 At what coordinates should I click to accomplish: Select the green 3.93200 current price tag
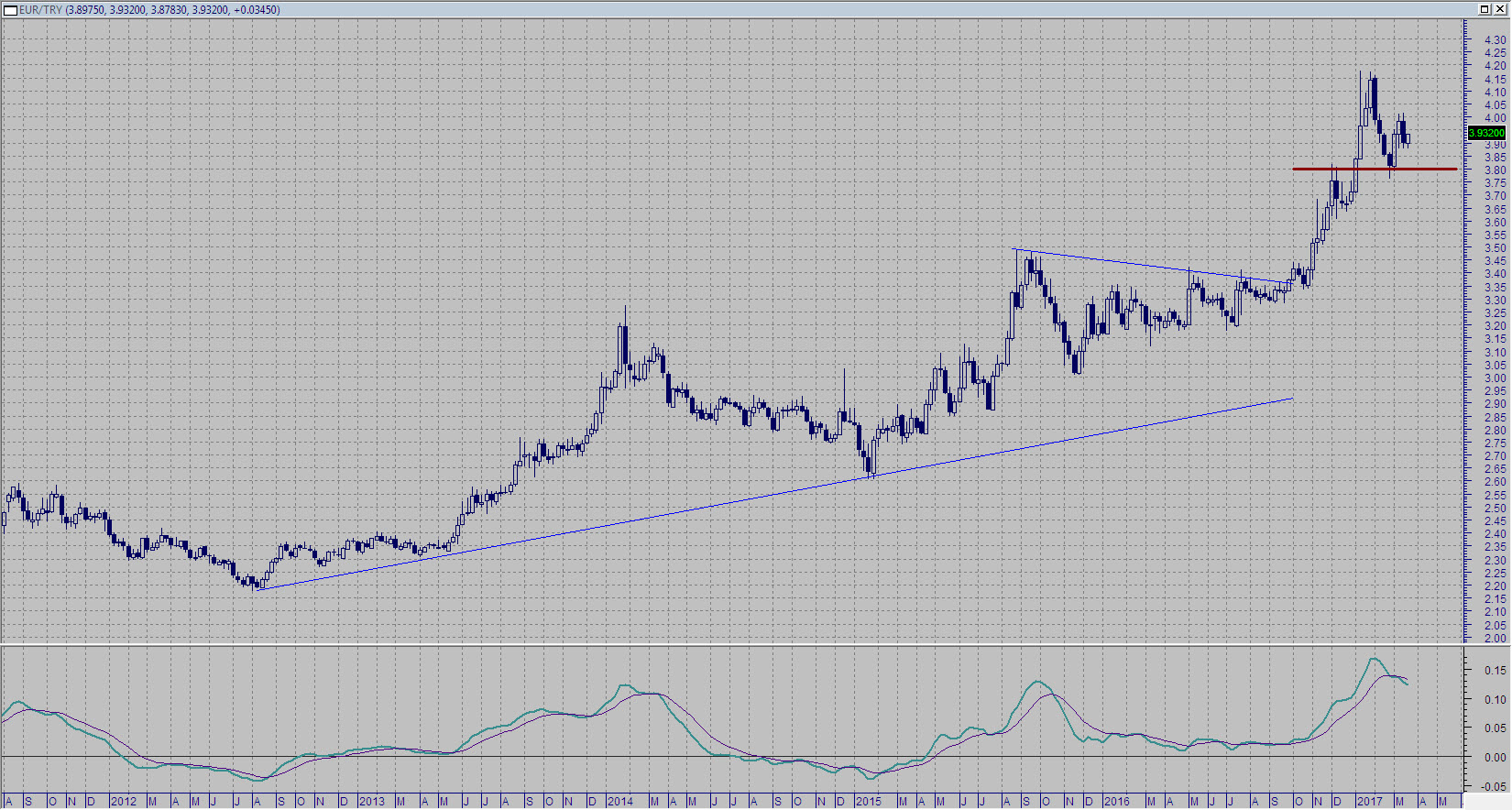1486,134
